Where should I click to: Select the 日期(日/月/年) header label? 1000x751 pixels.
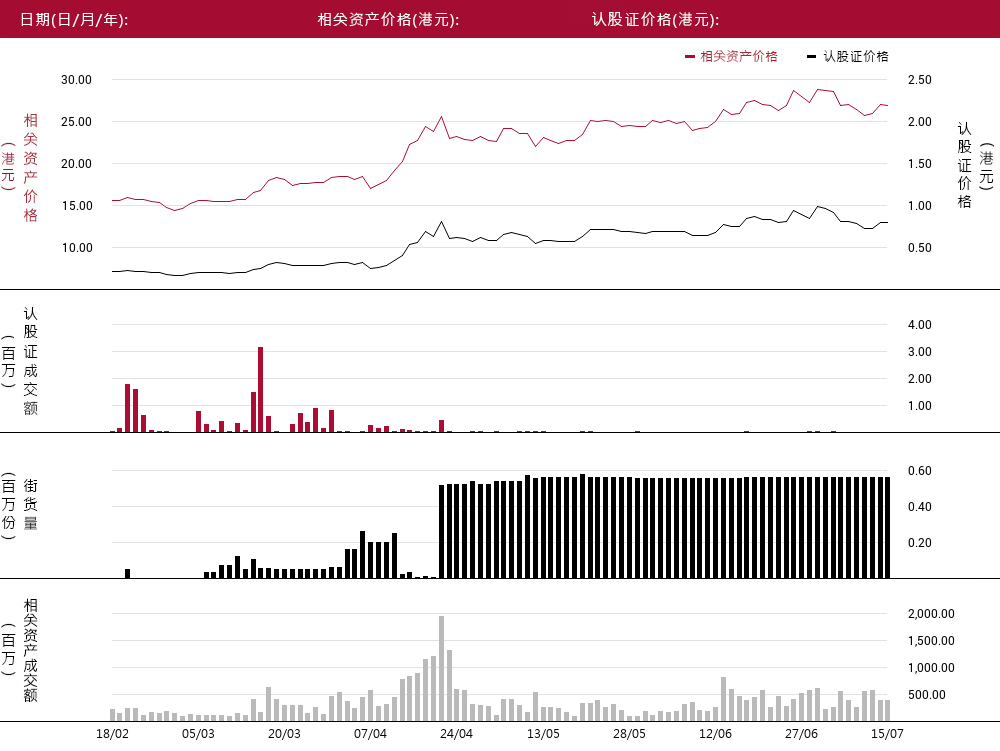point(74,20)
